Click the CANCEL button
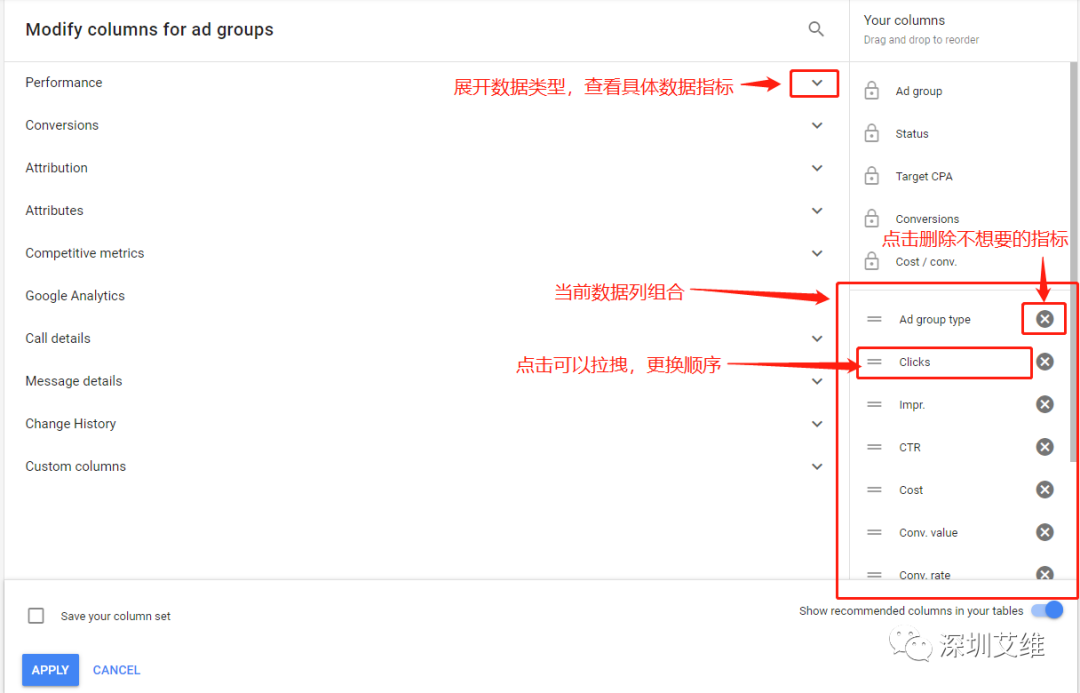 tap(116, 670)
